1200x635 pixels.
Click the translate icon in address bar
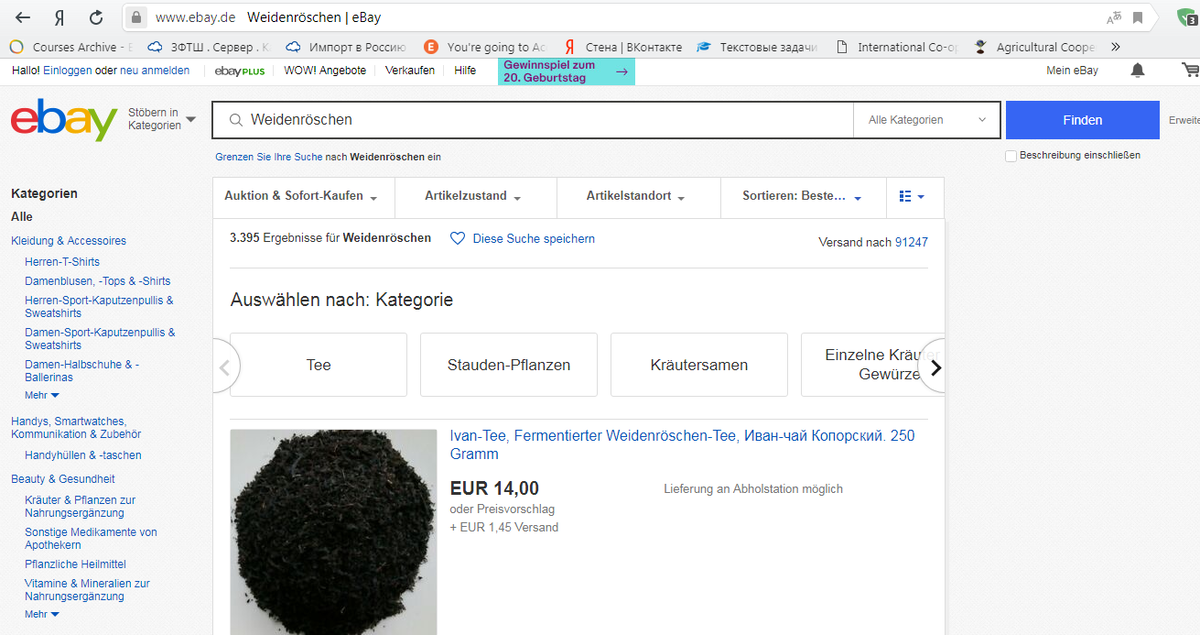coord(1114,17)
